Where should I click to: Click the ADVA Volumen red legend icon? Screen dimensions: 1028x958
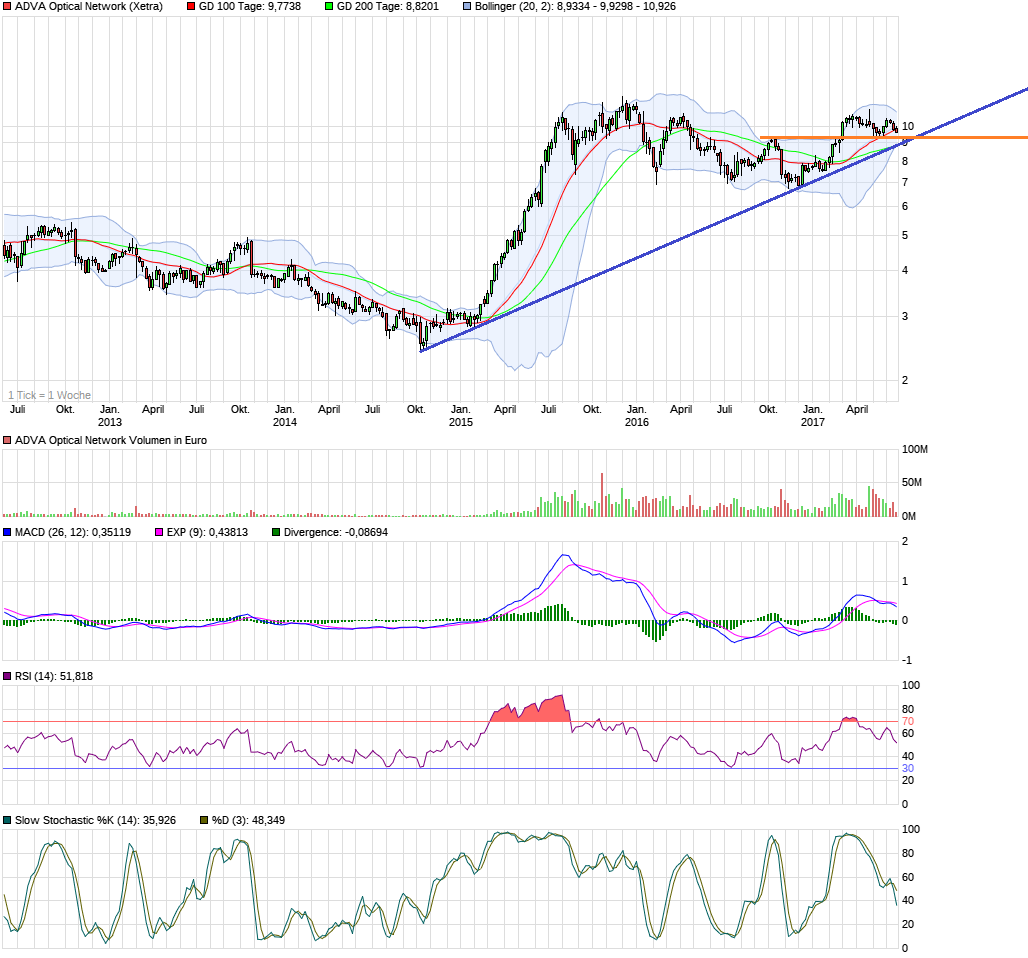pyautogui.click(x=6, y=438)
